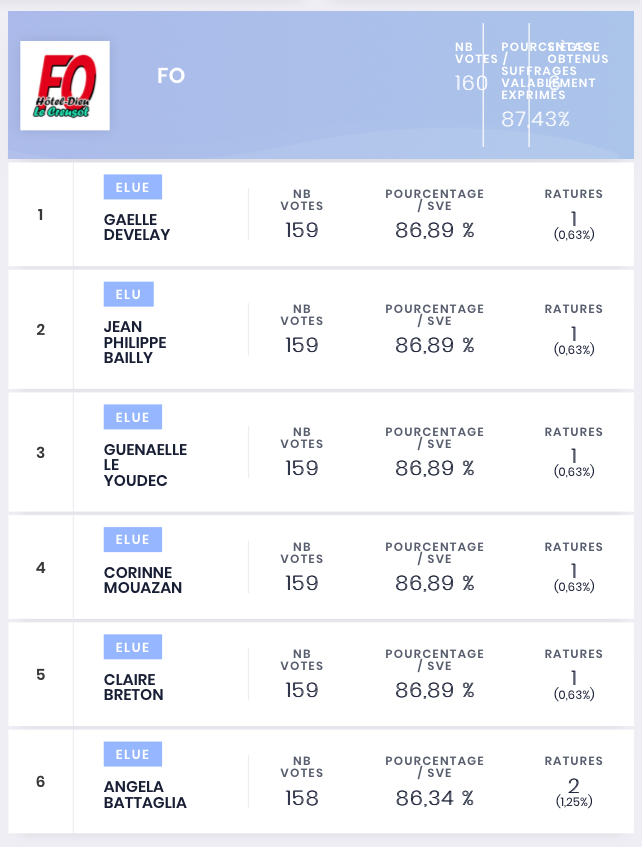Click the 87,43% percentage in the header
Screen dimensions: 642x847
[535, 119]
